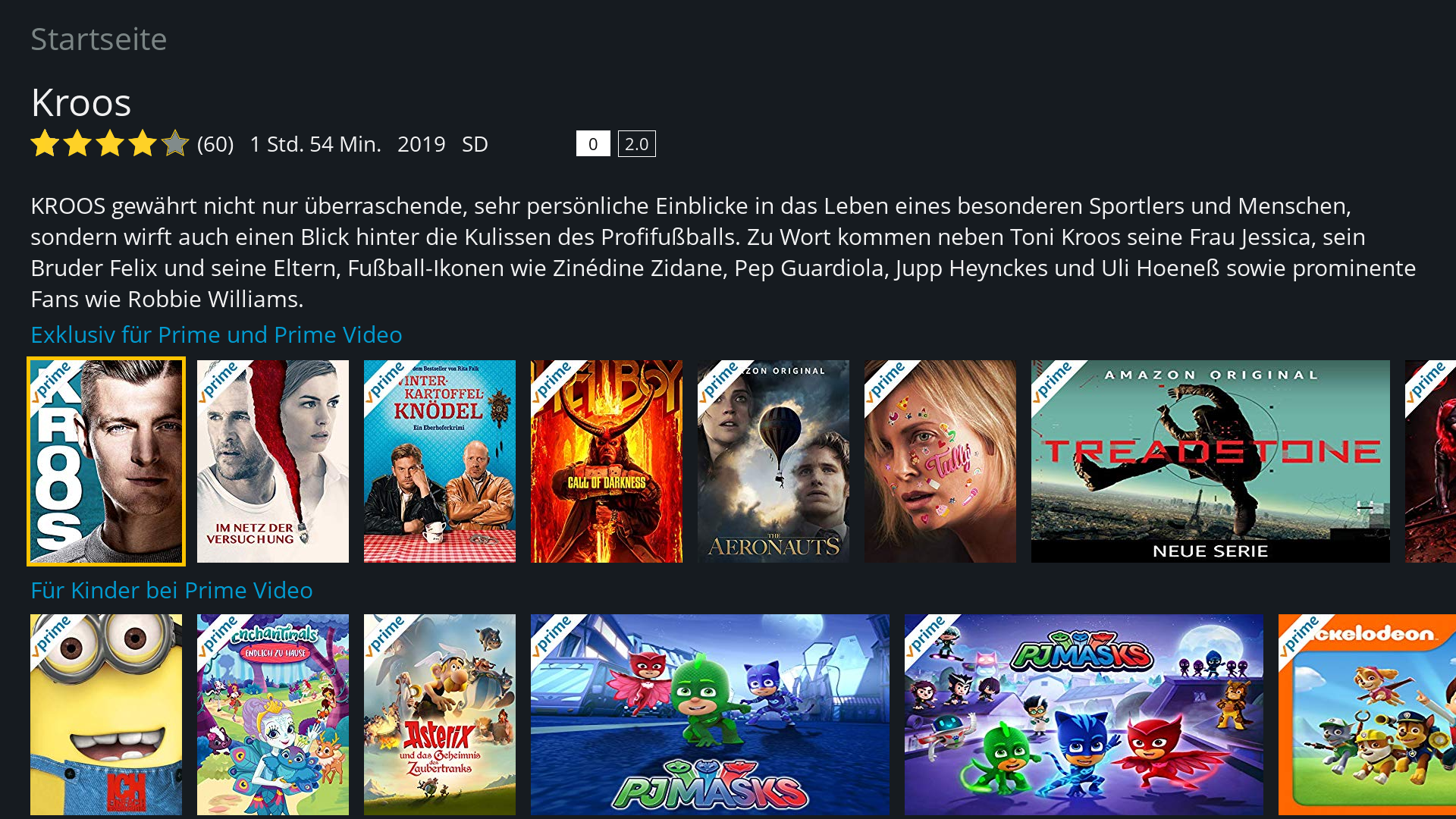Open Exklusiv für Prime und Prime Video row

click(216, 334)
